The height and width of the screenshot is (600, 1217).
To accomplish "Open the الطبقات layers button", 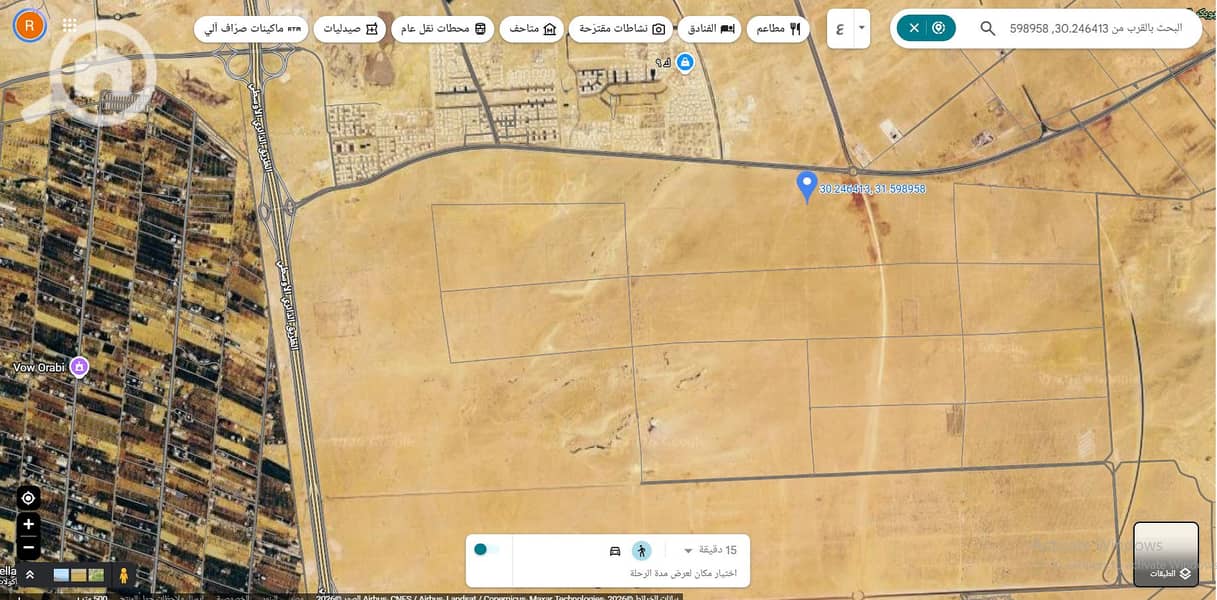I will coord(1166,554).
